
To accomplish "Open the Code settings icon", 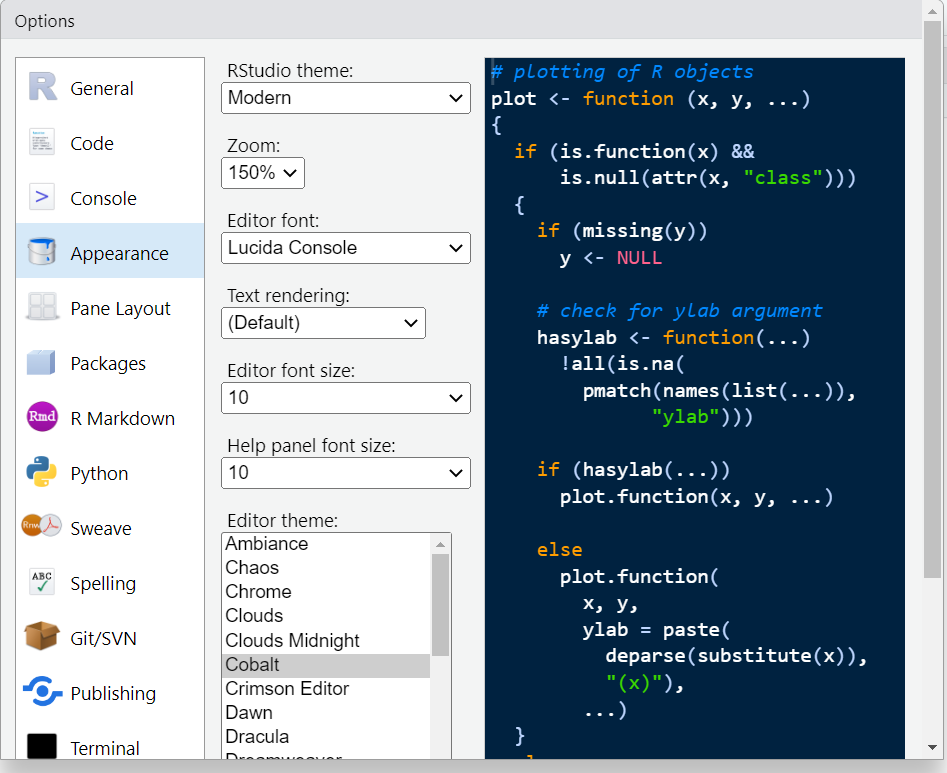I will [x=42, y=143].
